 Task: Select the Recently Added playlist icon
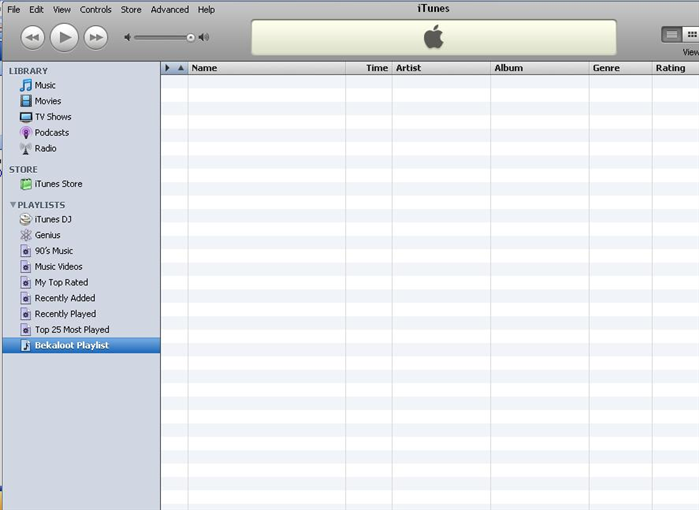pyautogui.click(x=26, y=298)
